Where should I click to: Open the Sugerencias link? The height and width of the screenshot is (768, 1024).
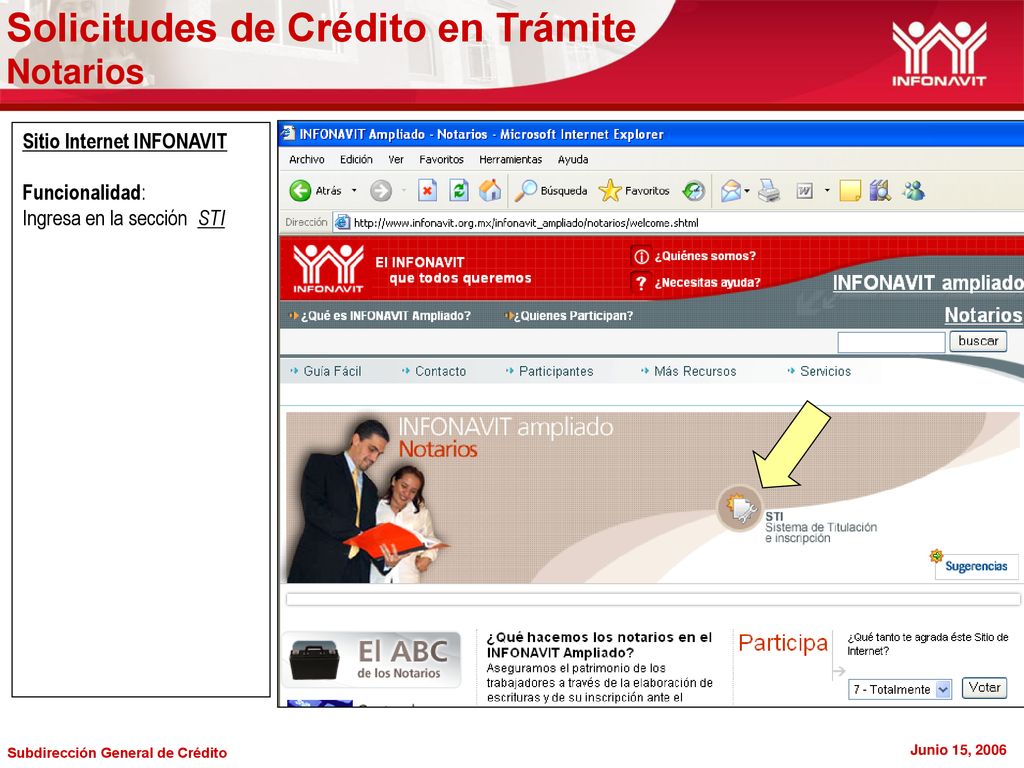point(976,566)
